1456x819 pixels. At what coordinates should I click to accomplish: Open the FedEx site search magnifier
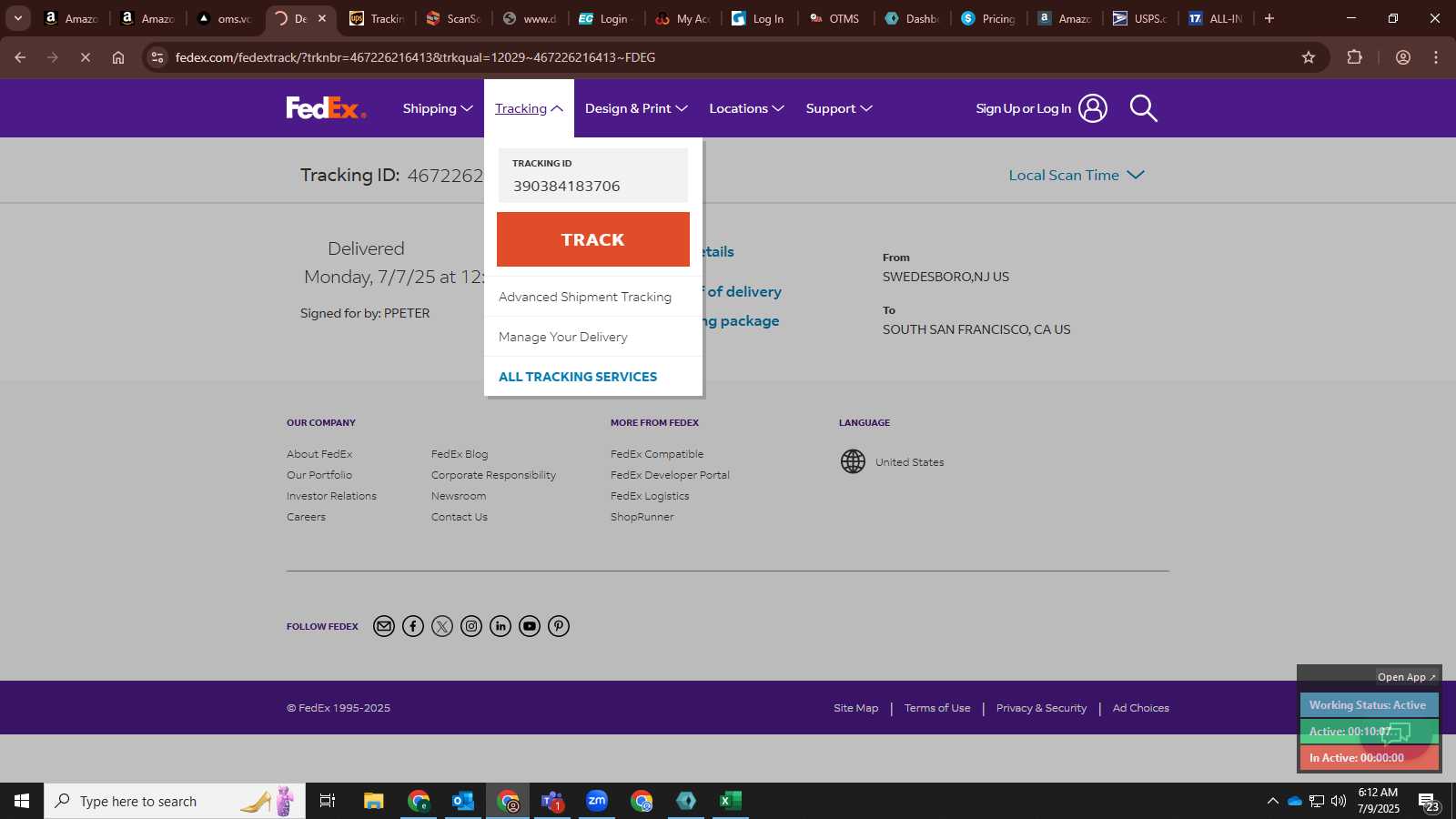tap(1143, 108)
